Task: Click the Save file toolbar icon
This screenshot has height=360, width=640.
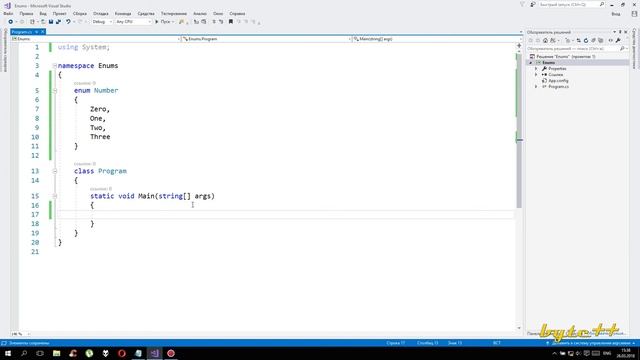Action: click(51, 22)
